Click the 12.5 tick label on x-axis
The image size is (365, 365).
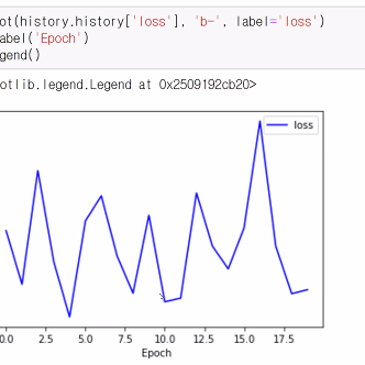[204, 339]
